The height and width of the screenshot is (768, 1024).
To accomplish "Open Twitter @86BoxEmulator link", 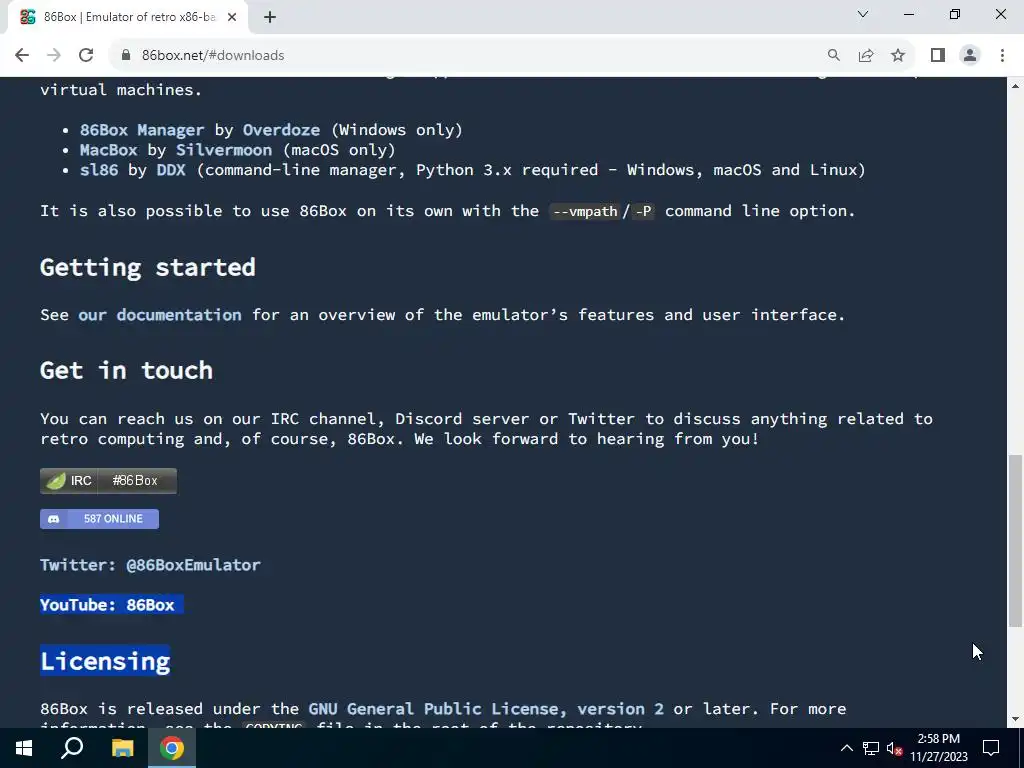I will pyautogui.click(x=150, y=565).
